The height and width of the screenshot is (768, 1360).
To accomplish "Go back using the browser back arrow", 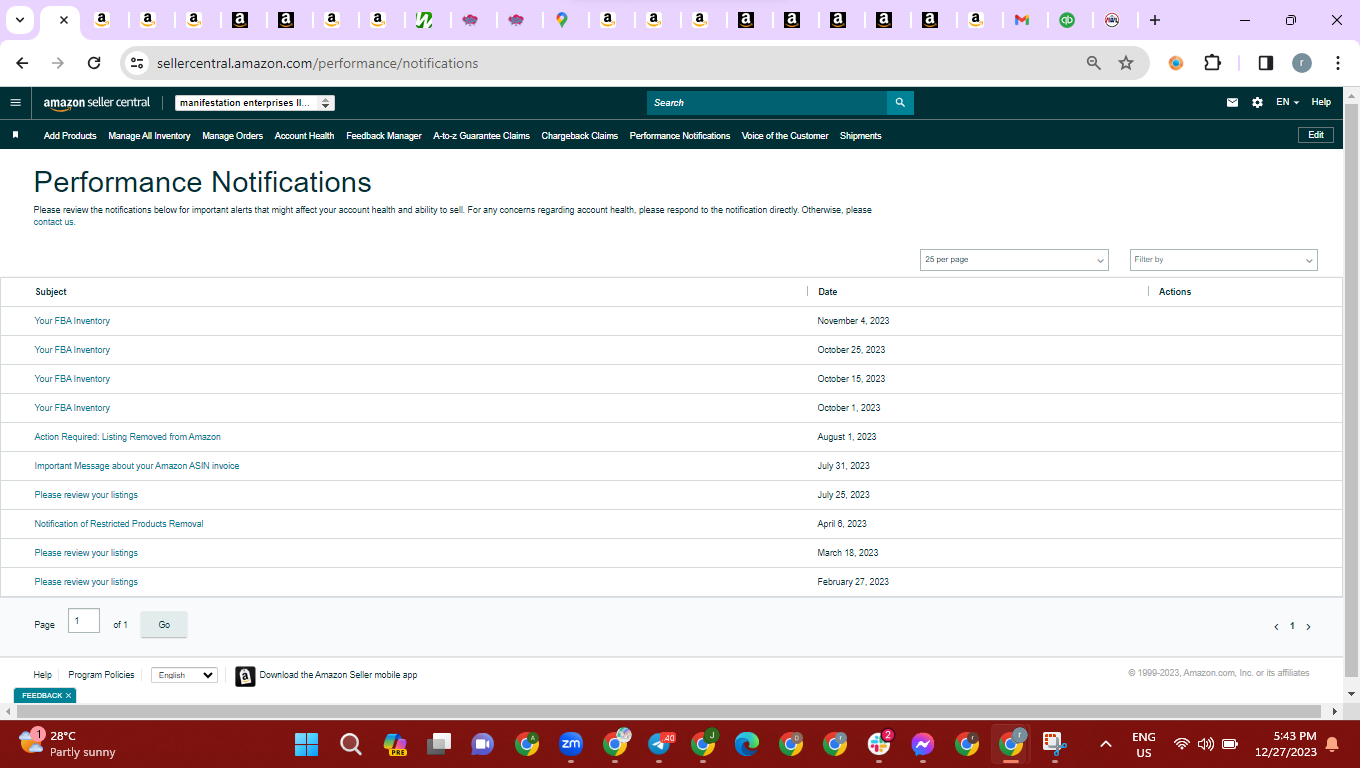I will (22, 63).
